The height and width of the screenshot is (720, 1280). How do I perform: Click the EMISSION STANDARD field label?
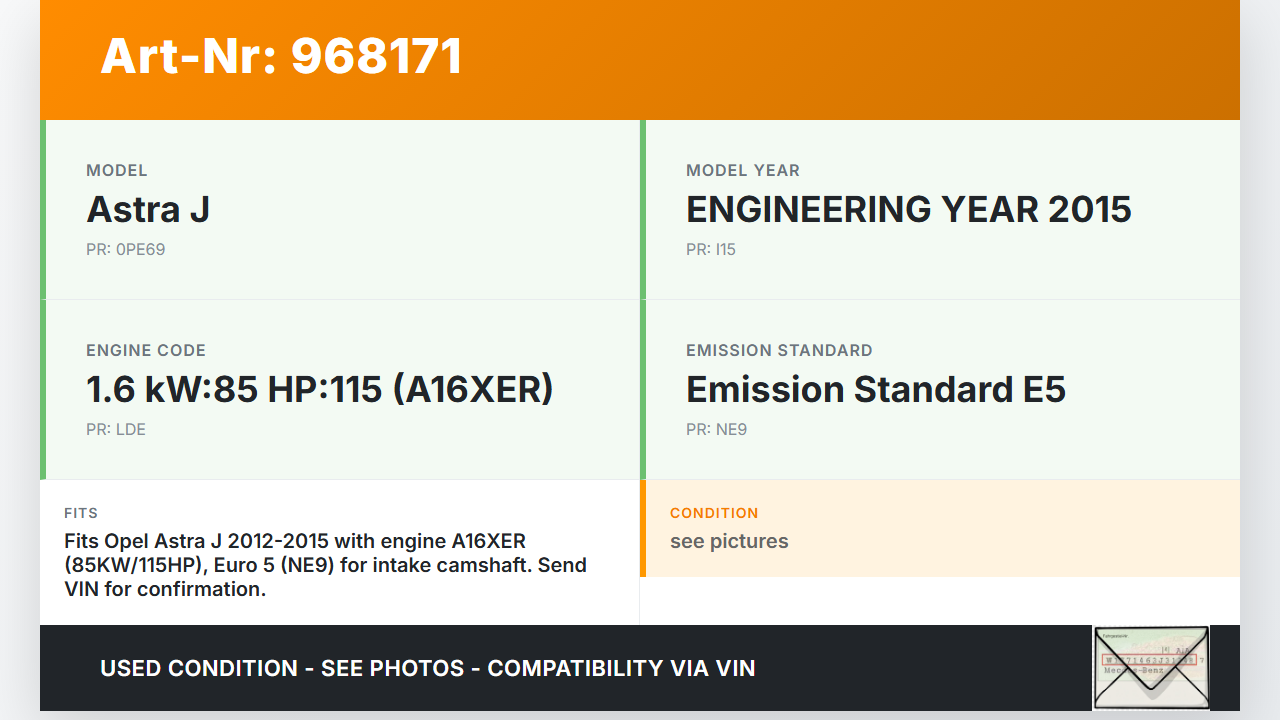pos(779,351)
